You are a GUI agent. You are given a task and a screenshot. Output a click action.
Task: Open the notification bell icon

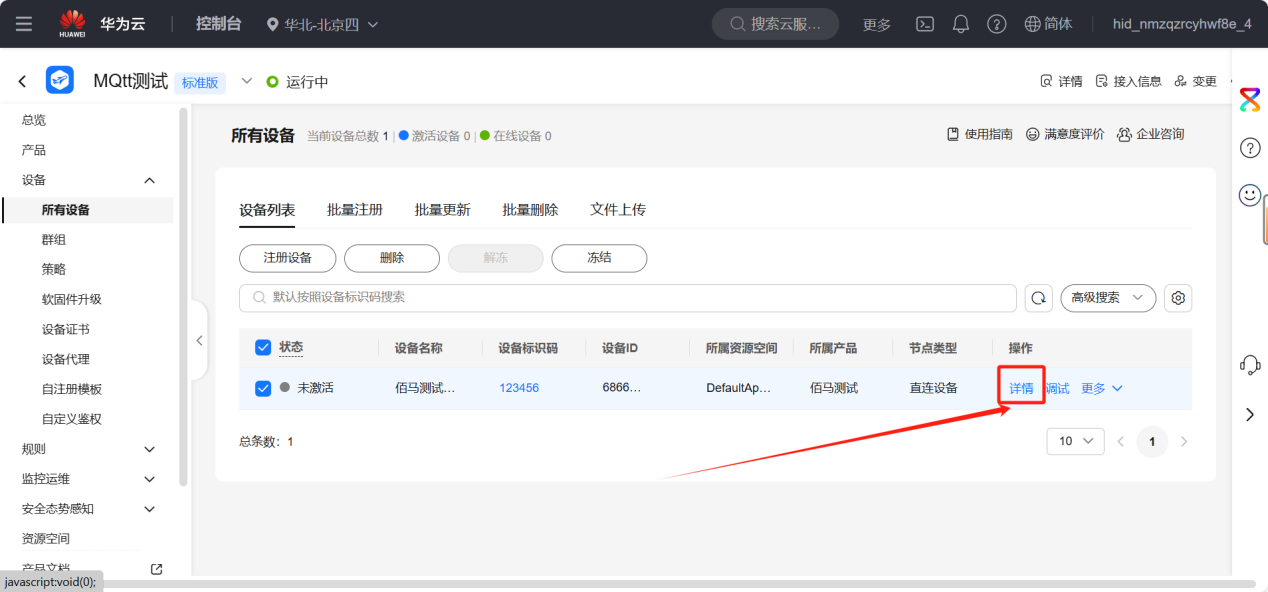[x=960, y=24]
